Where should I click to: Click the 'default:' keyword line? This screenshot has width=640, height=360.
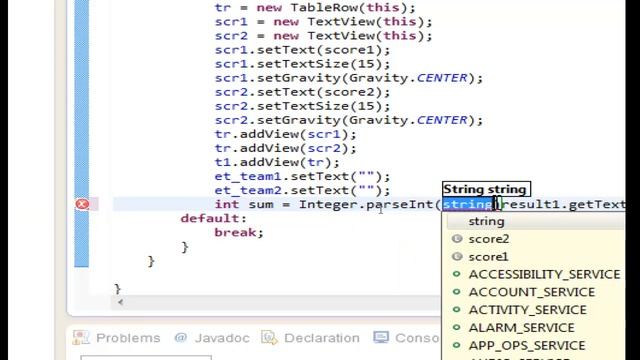point(214,218)
